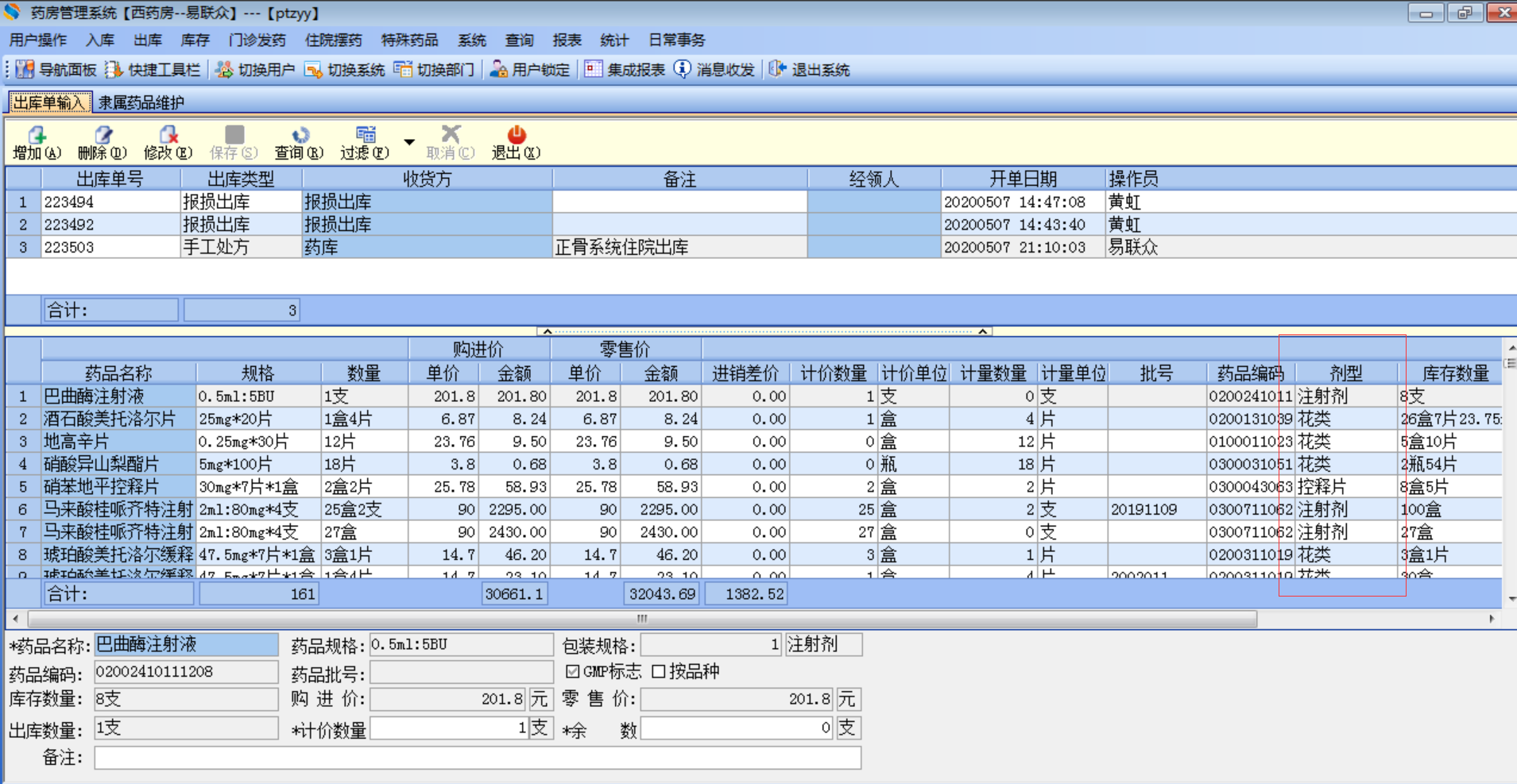Image resolution: width=1517 pixels, height=784 pixels.
Task: Select outbound order 223503 row
Action: [761, 247]
